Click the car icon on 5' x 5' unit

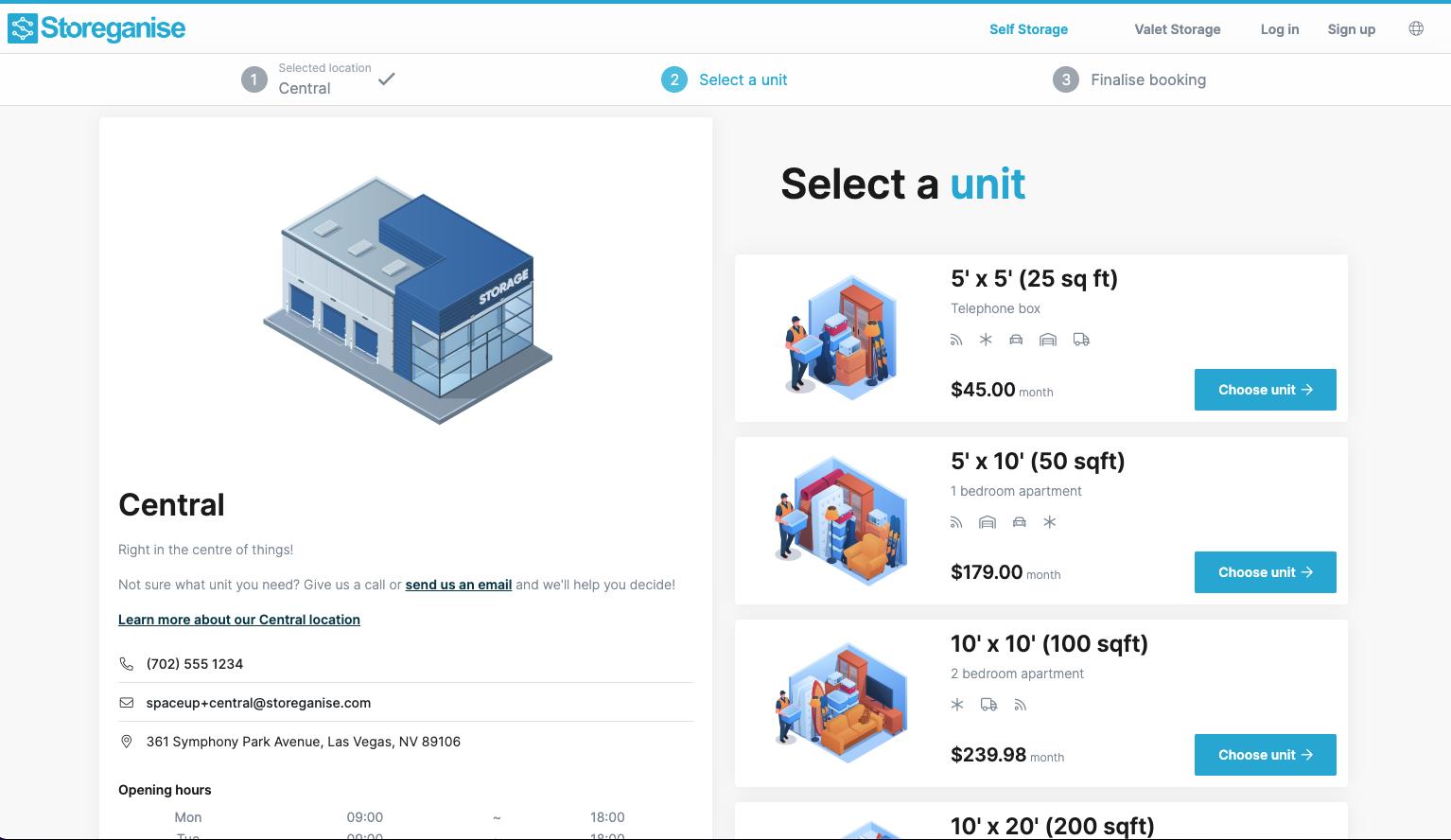[1016, 340]
